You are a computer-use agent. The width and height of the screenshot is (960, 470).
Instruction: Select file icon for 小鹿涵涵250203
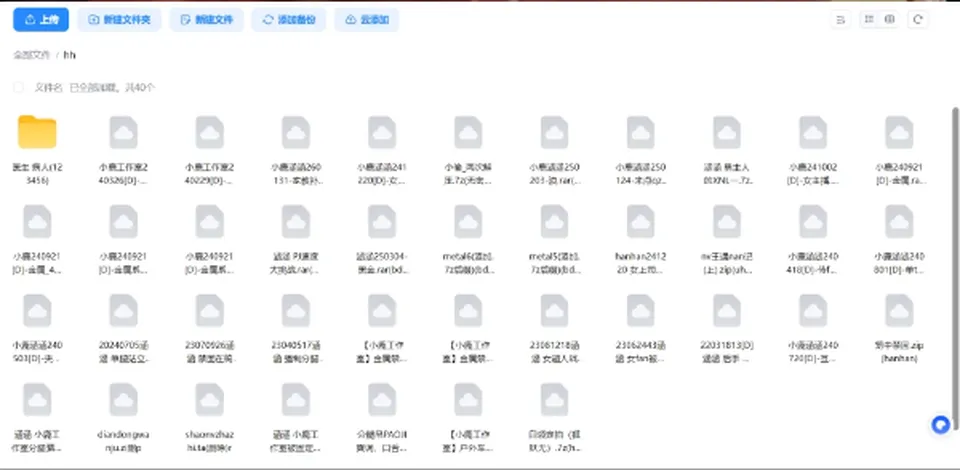click(554, 132)
